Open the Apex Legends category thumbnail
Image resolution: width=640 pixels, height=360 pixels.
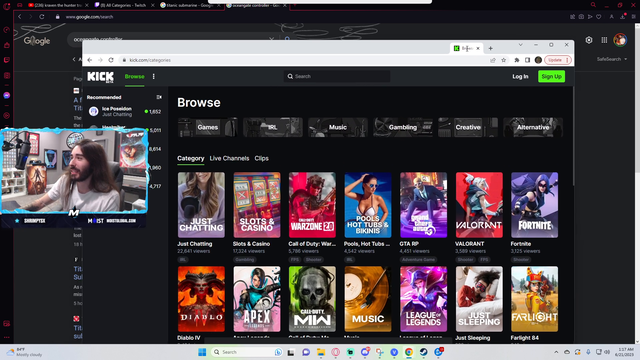point(257,299)
